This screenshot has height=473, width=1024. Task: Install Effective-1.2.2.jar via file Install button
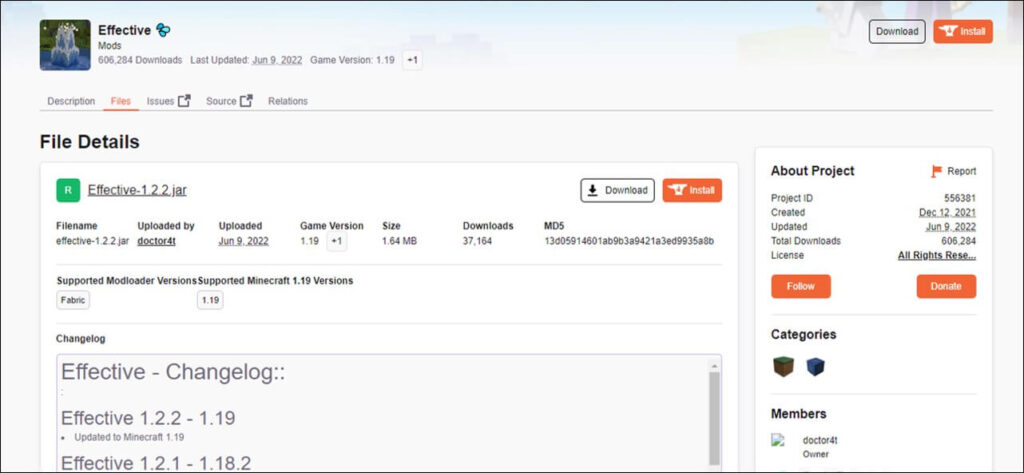tap(692, 190)
